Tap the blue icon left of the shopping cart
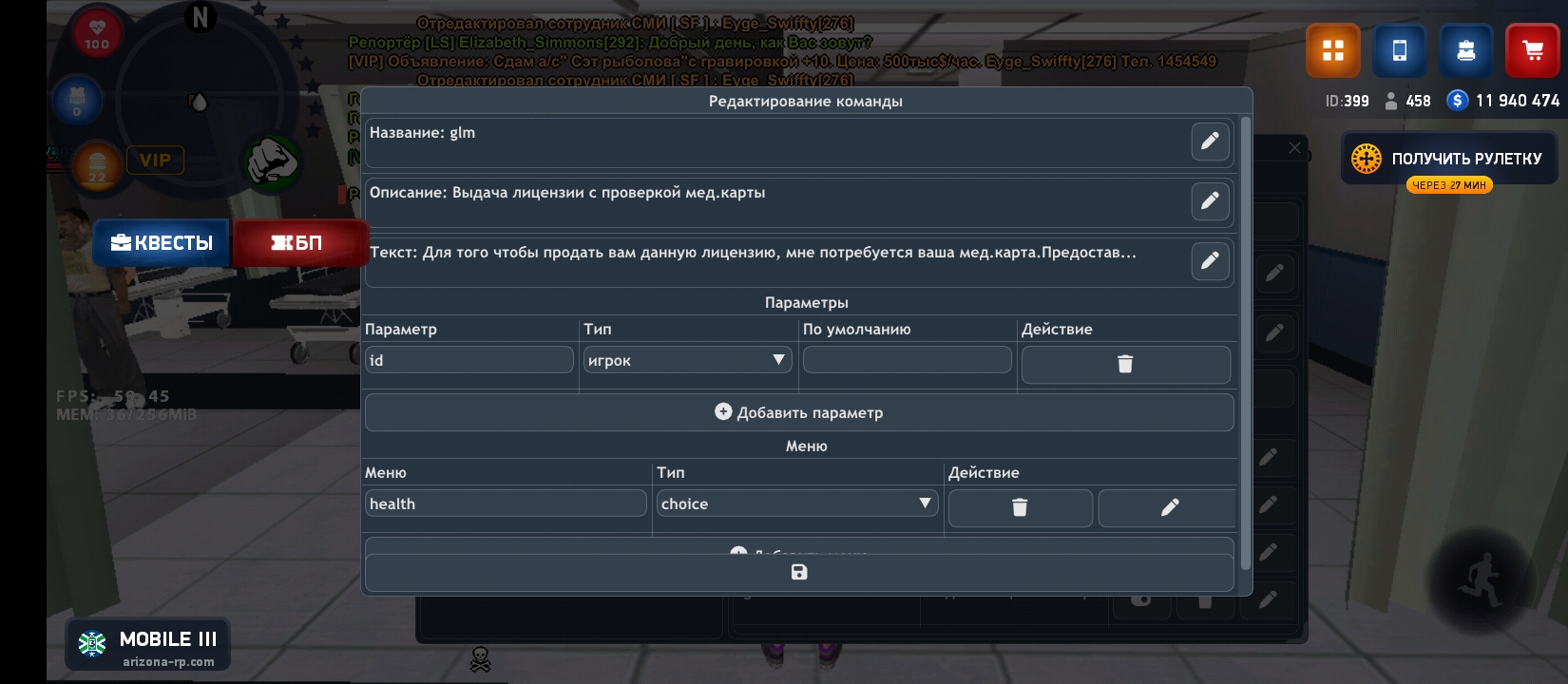The height and width of the screenshot is (684, 1568). pos(1466,50)
